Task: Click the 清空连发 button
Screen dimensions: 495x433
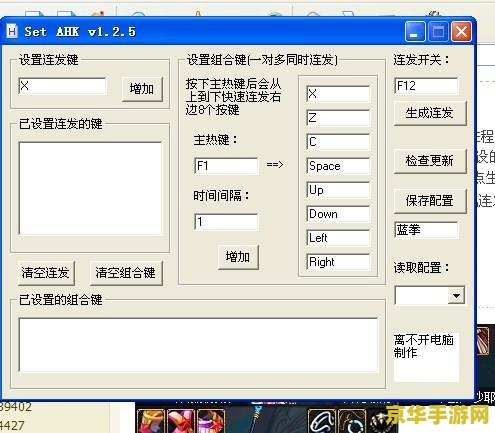Action: [x=46, y=273]
